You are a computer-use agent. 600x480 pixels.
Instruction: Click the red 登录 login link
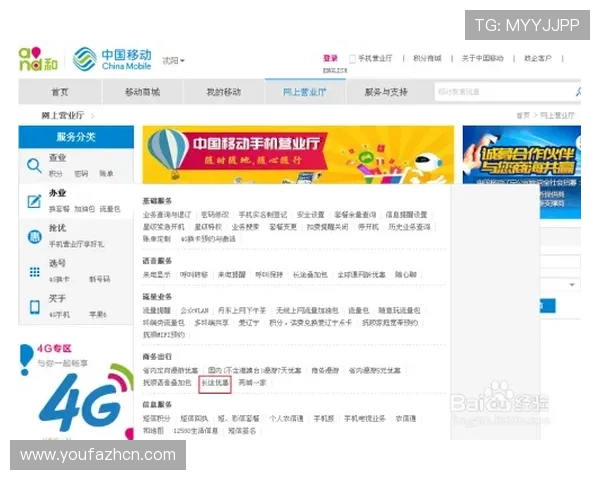[x=330, y=58]
